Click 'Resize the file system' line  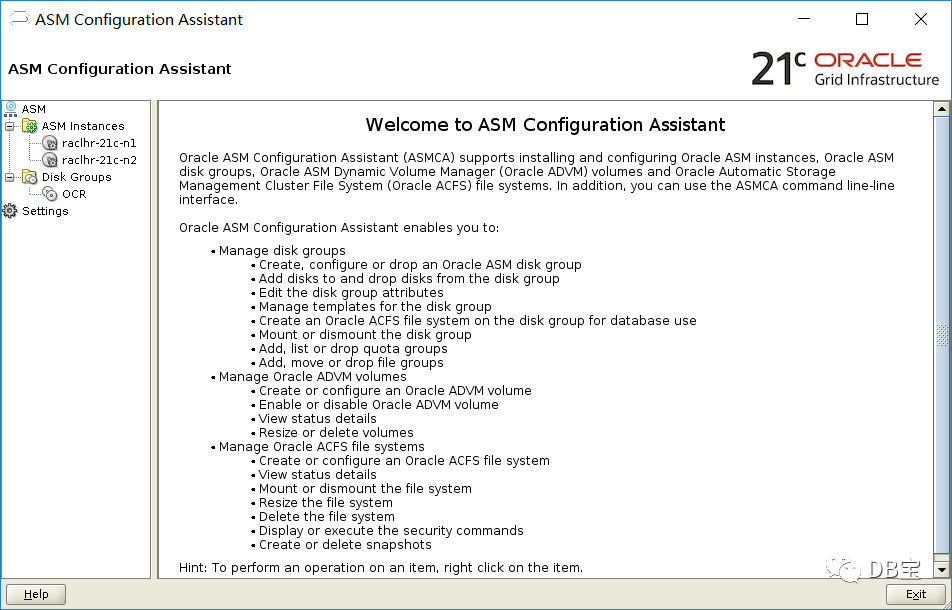point(325,503)
